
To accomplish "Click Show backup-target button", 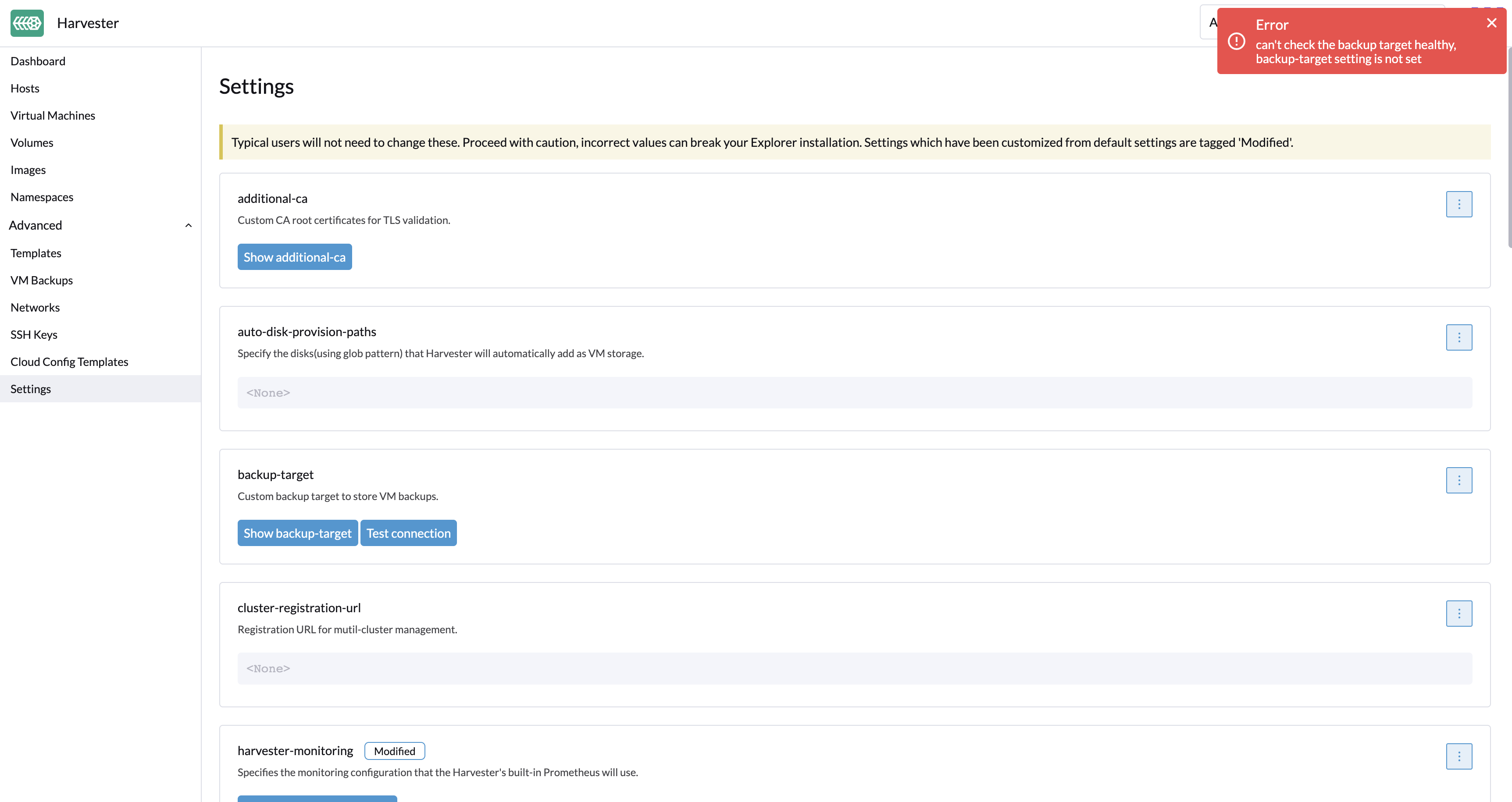I will (297, 533).
